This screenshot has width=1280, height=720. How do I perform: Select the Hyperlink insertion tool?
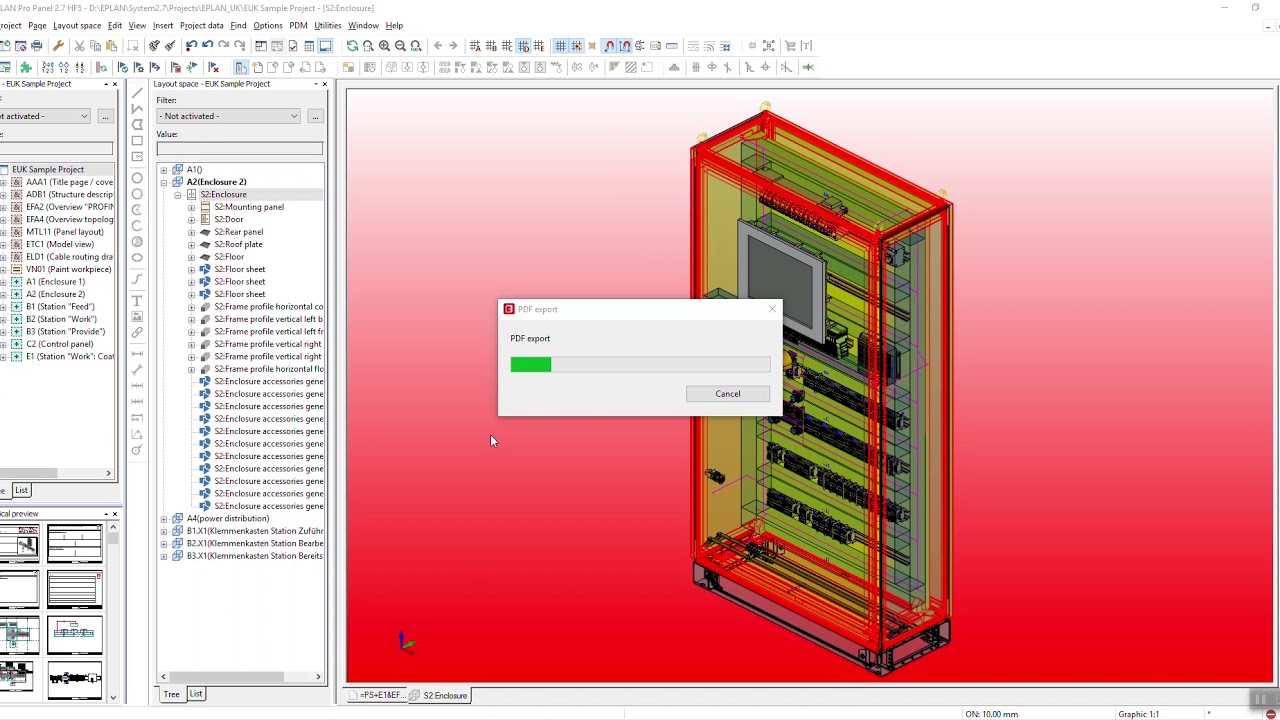pyautogui.click(x=137, y=333)
